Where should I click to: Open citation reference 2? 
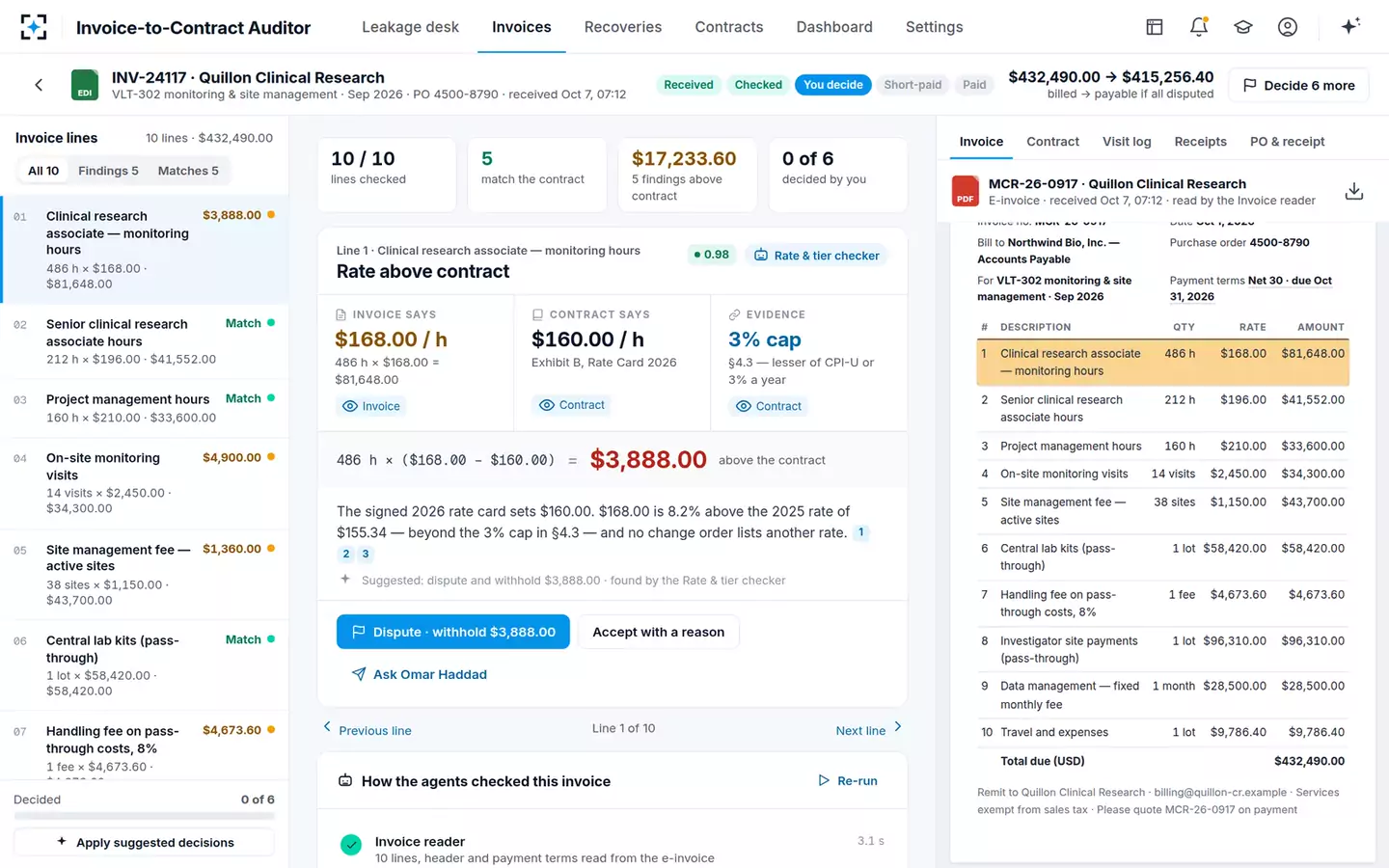[x=346, y=554]
